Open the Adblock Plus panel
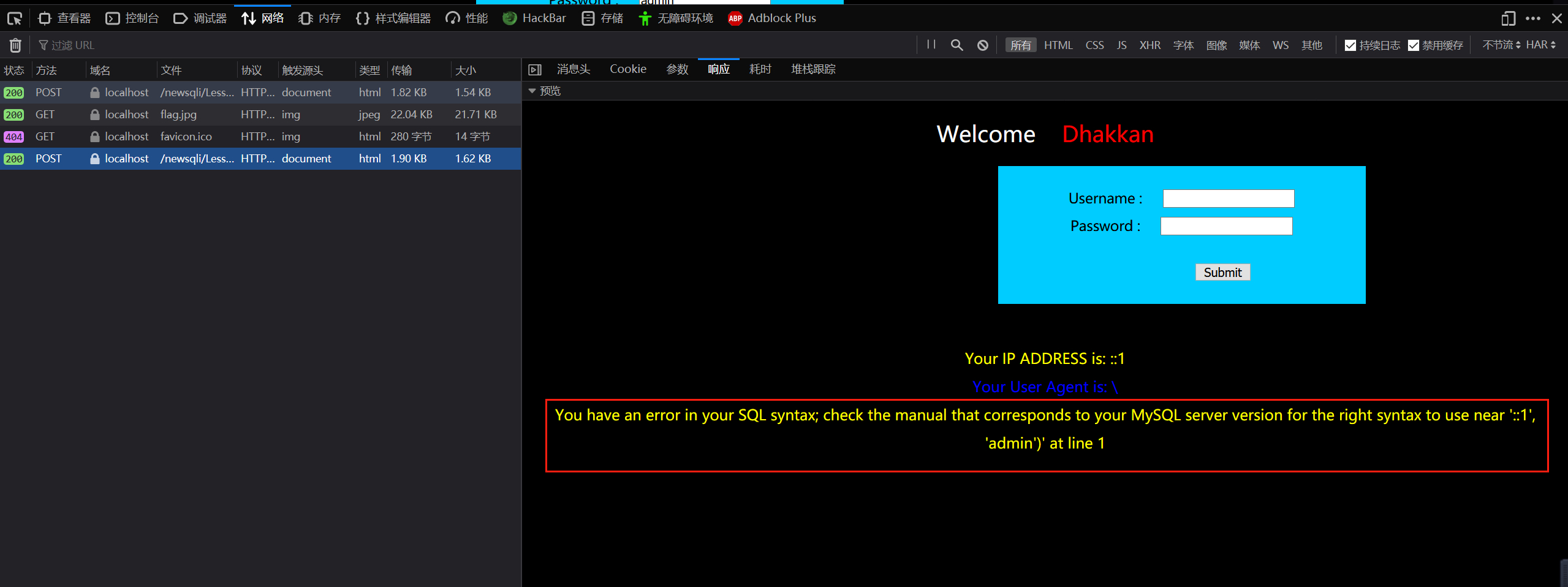 pos(772,18)
